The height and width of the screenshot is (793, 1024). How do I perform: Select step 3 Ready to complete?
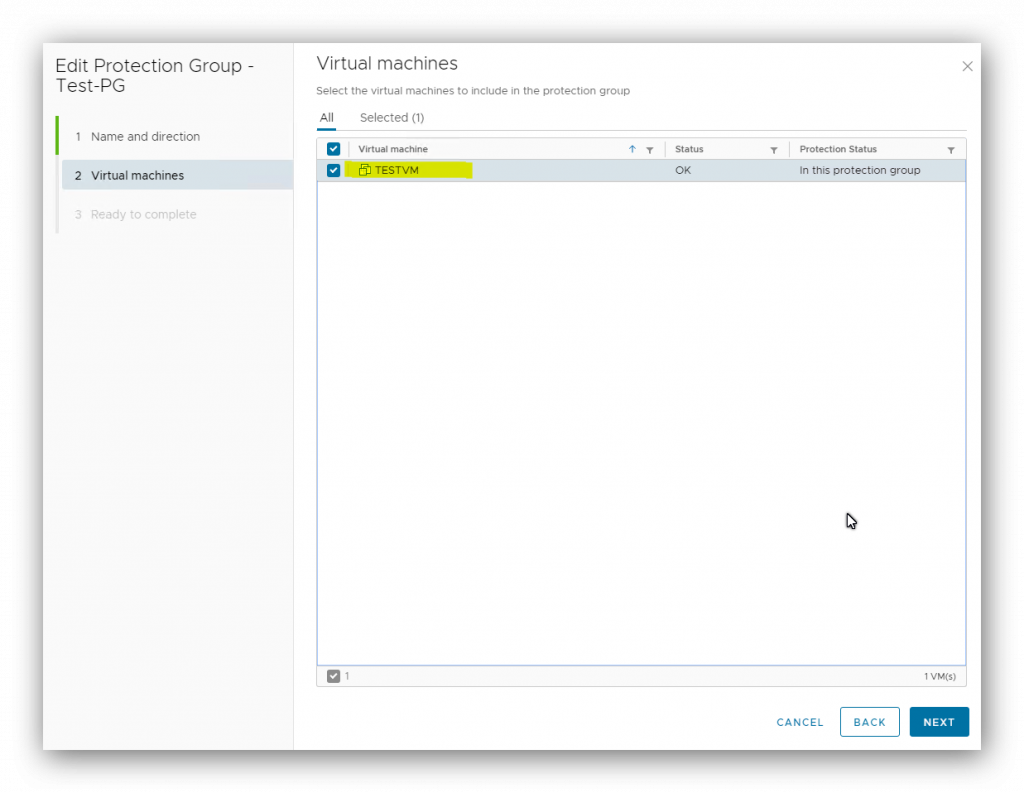[139, 214]
